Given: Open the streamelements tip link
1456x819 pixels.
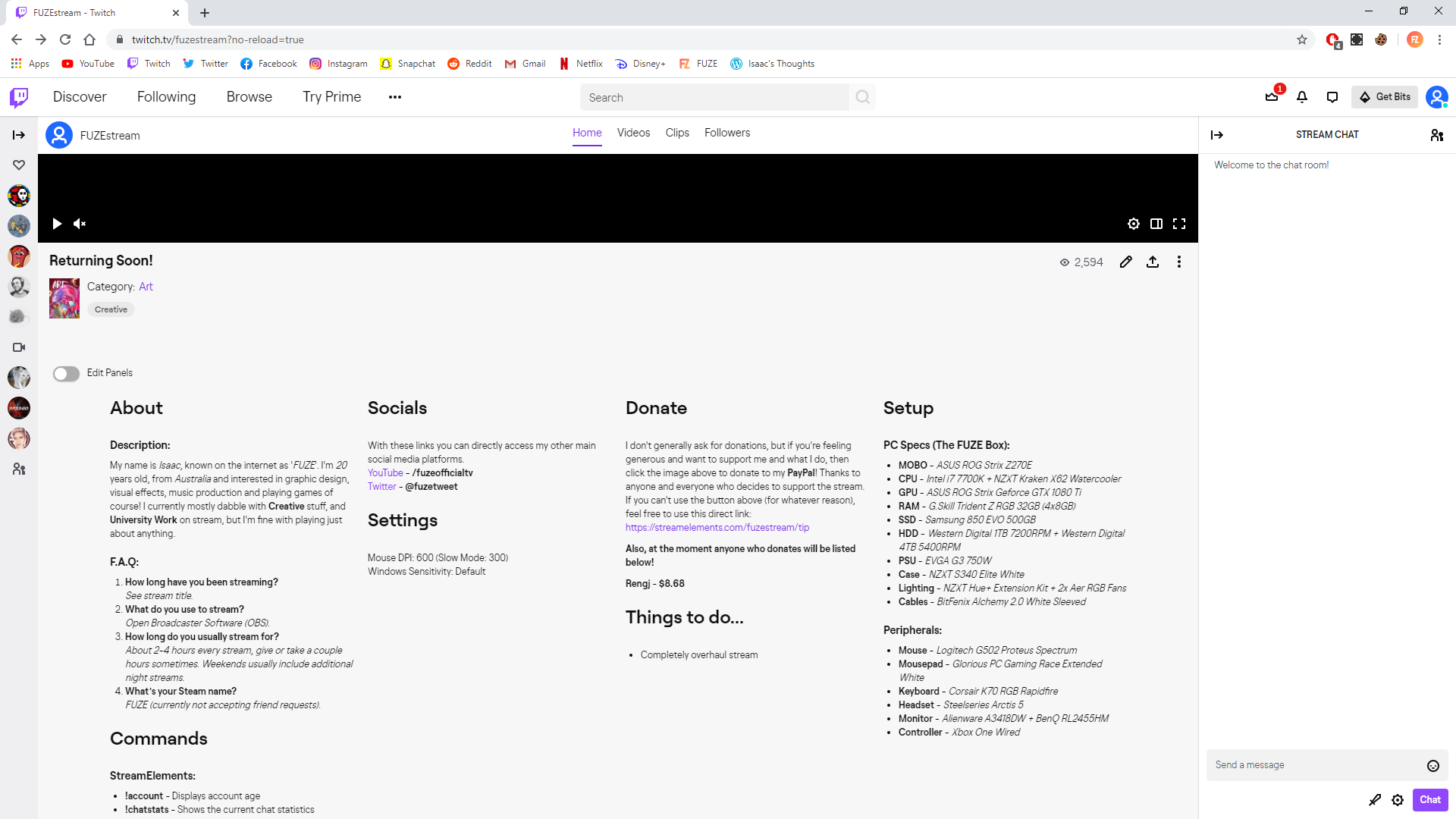Looking at the screenshot, I should tap(717, 528).
